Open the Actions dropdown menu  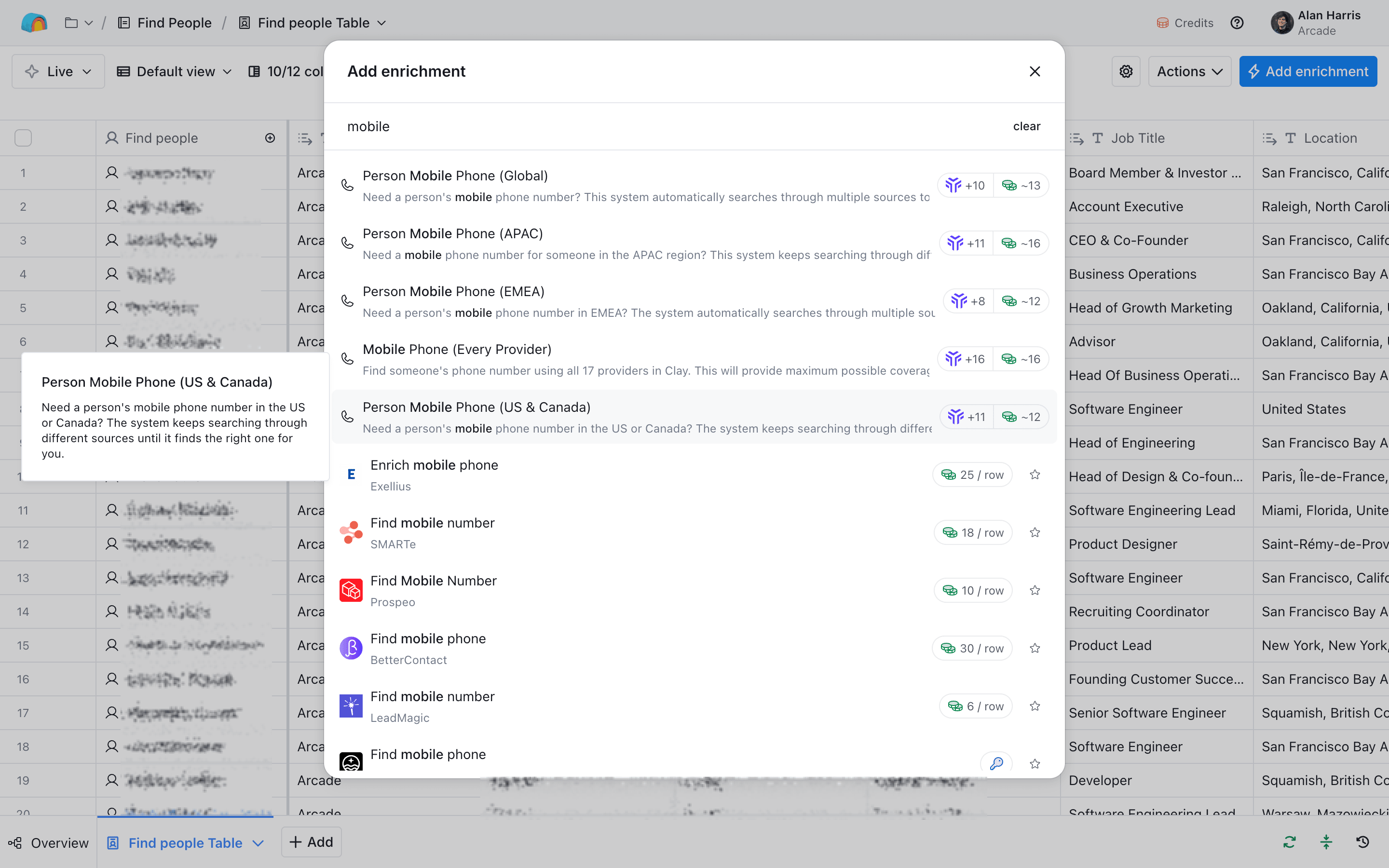(x=1189, y=71)
